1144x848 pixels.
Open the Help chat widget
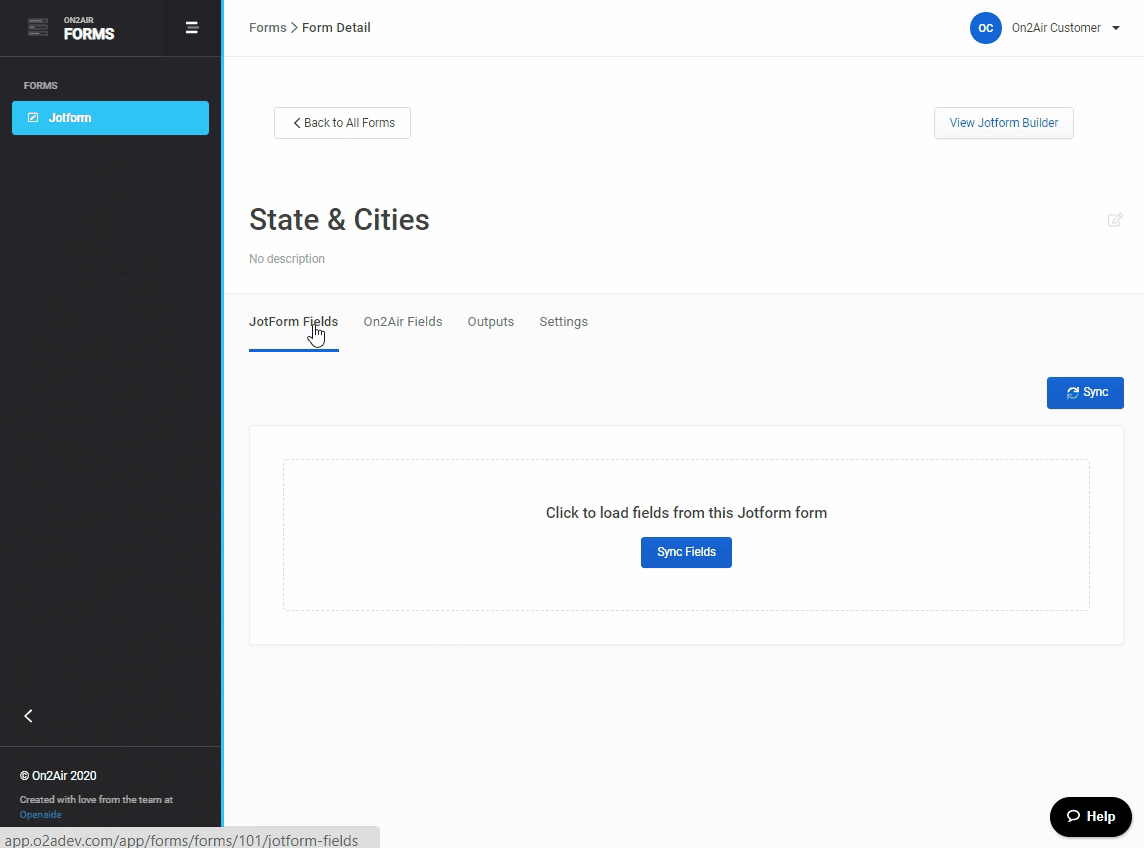tap(1090, 817)
